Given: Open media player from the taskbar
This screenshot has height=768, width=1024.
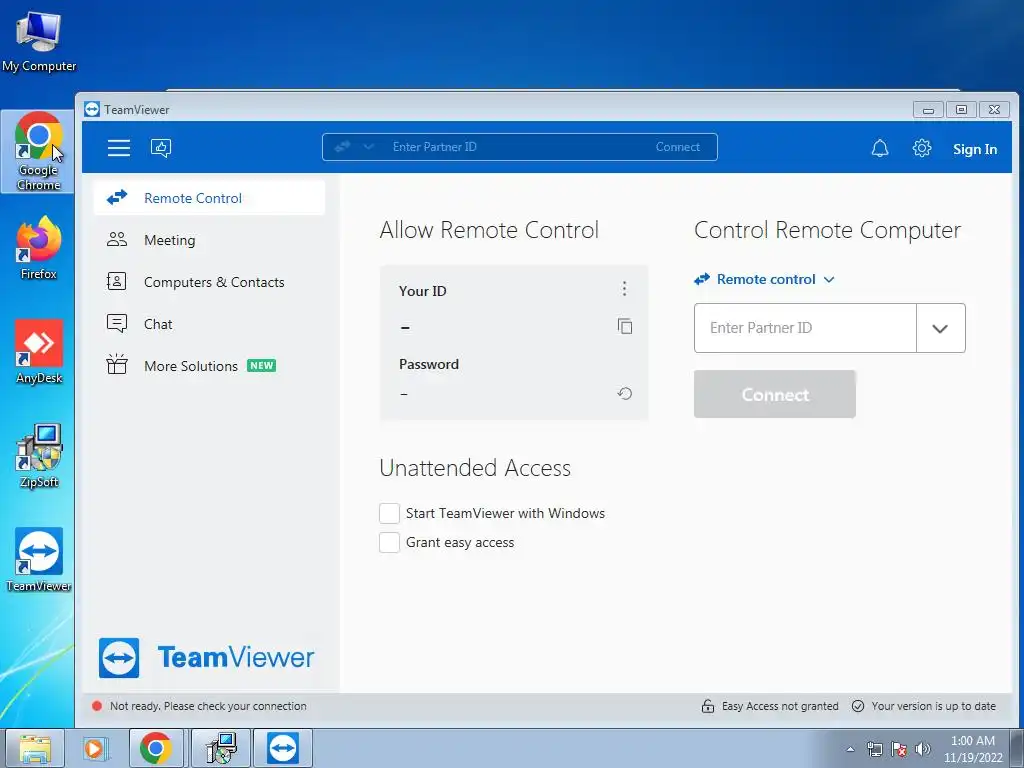Looking at the screenshot, I should [95, 748].
